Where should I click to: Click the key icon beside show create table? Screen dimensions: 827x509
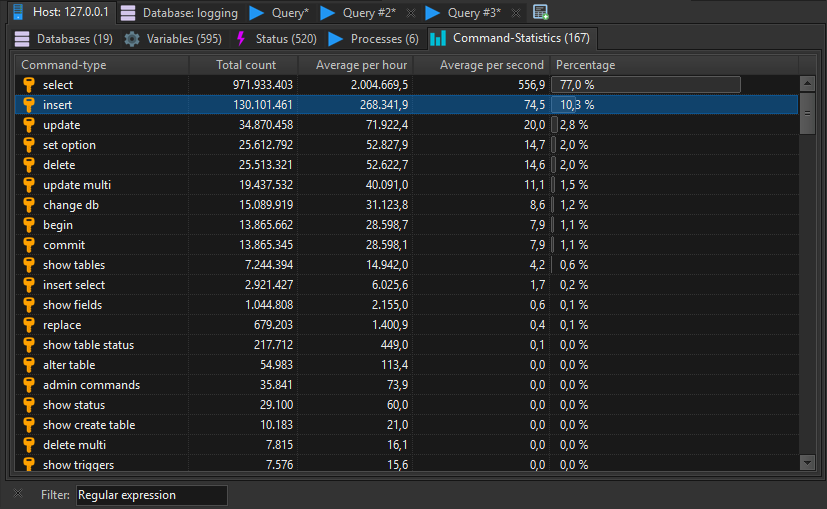(x=29, y=426)
